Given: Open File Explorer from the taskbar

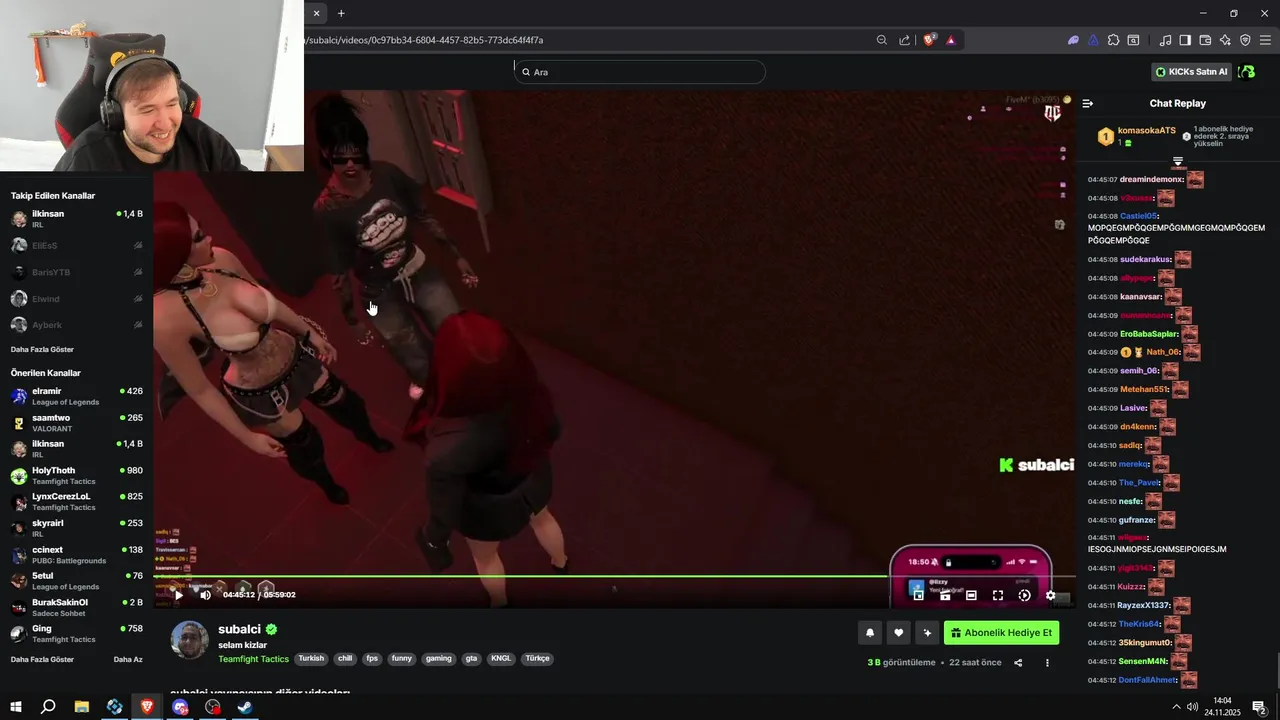Looking at the screenshot, I should pyautogui.click(x=82, y=707).
